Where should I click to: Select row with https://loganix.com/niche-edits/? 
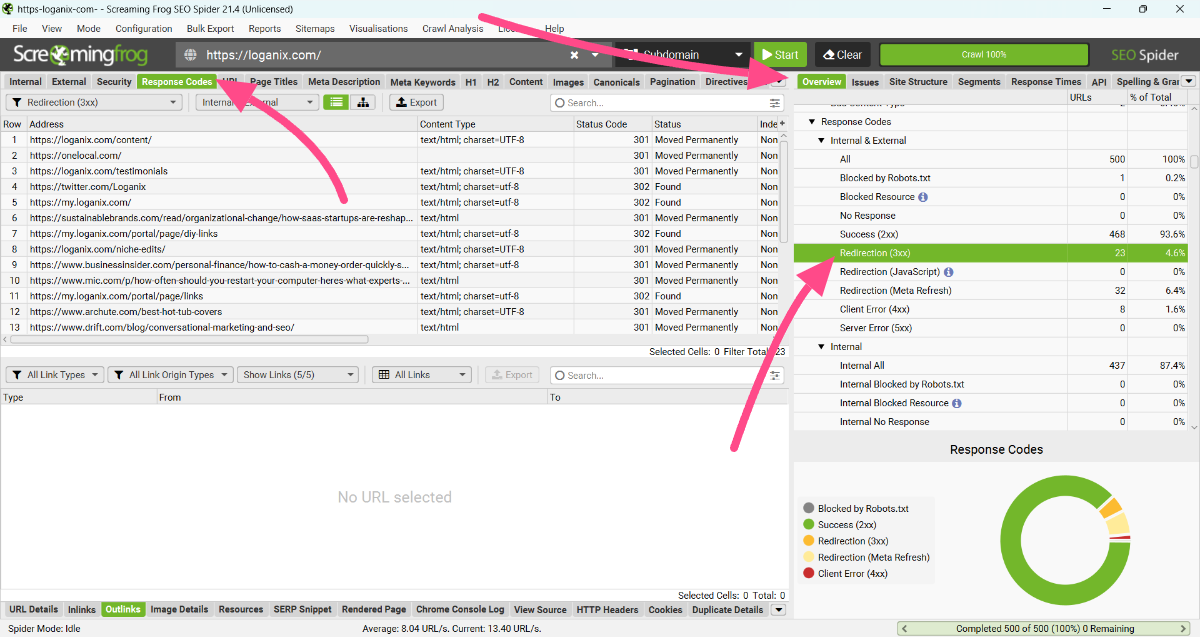[x=390, y=249]
